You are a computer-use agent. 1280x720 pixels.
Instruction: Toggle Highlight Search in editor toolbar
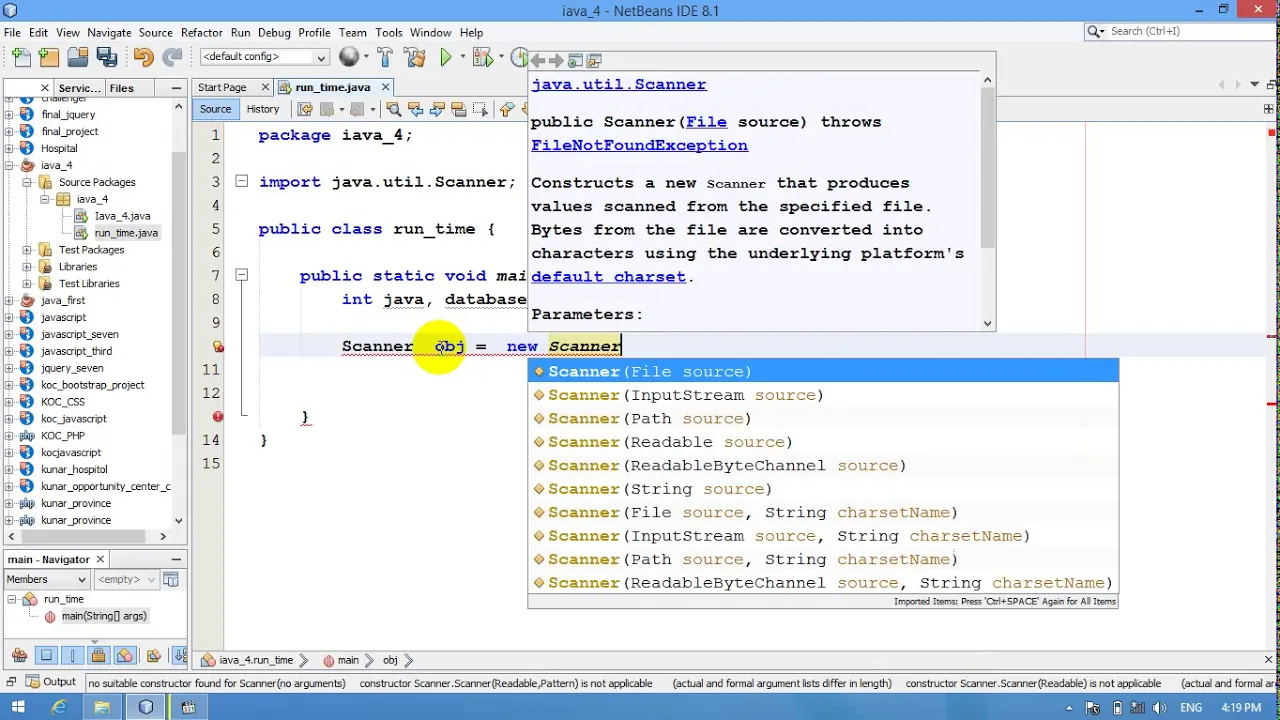point(458,109)
